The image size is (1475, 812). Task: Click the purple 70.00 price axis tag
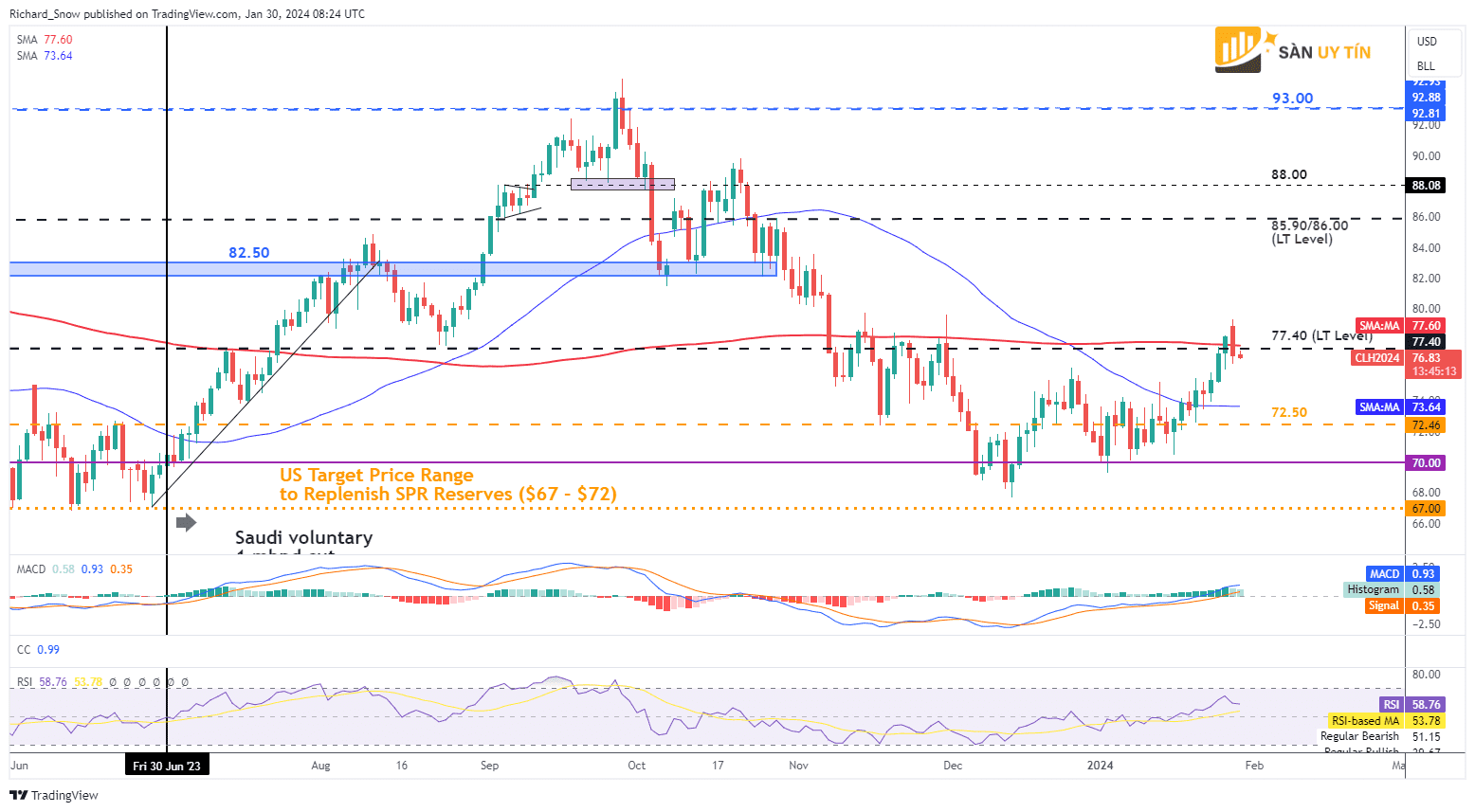tap(1426, 463)
